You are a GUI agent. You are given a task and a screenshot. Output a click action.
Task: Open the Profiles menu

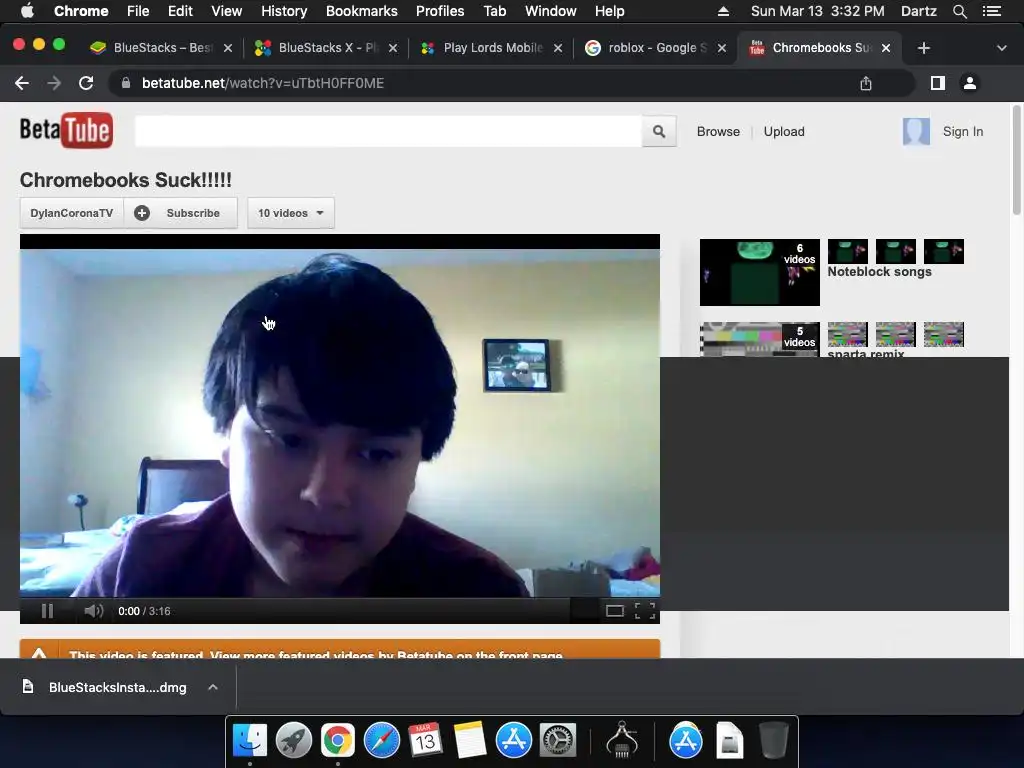click(440, 11)
